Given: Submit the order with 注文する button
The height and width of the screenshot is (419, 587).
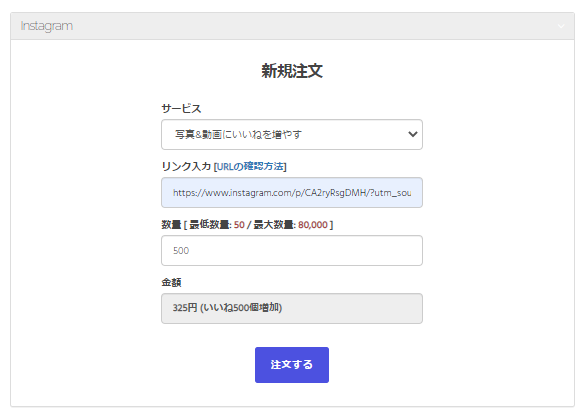Looking at the screenshot, I should point(292,365).
